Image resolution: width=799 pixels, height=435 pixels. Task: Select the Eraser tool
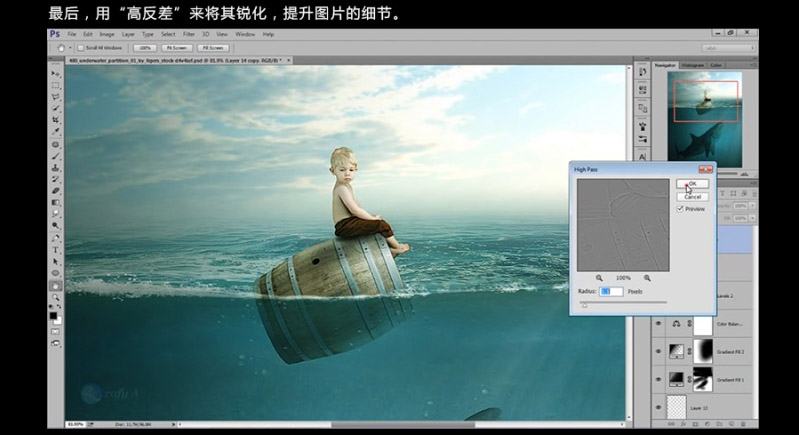tap(56, 191)
